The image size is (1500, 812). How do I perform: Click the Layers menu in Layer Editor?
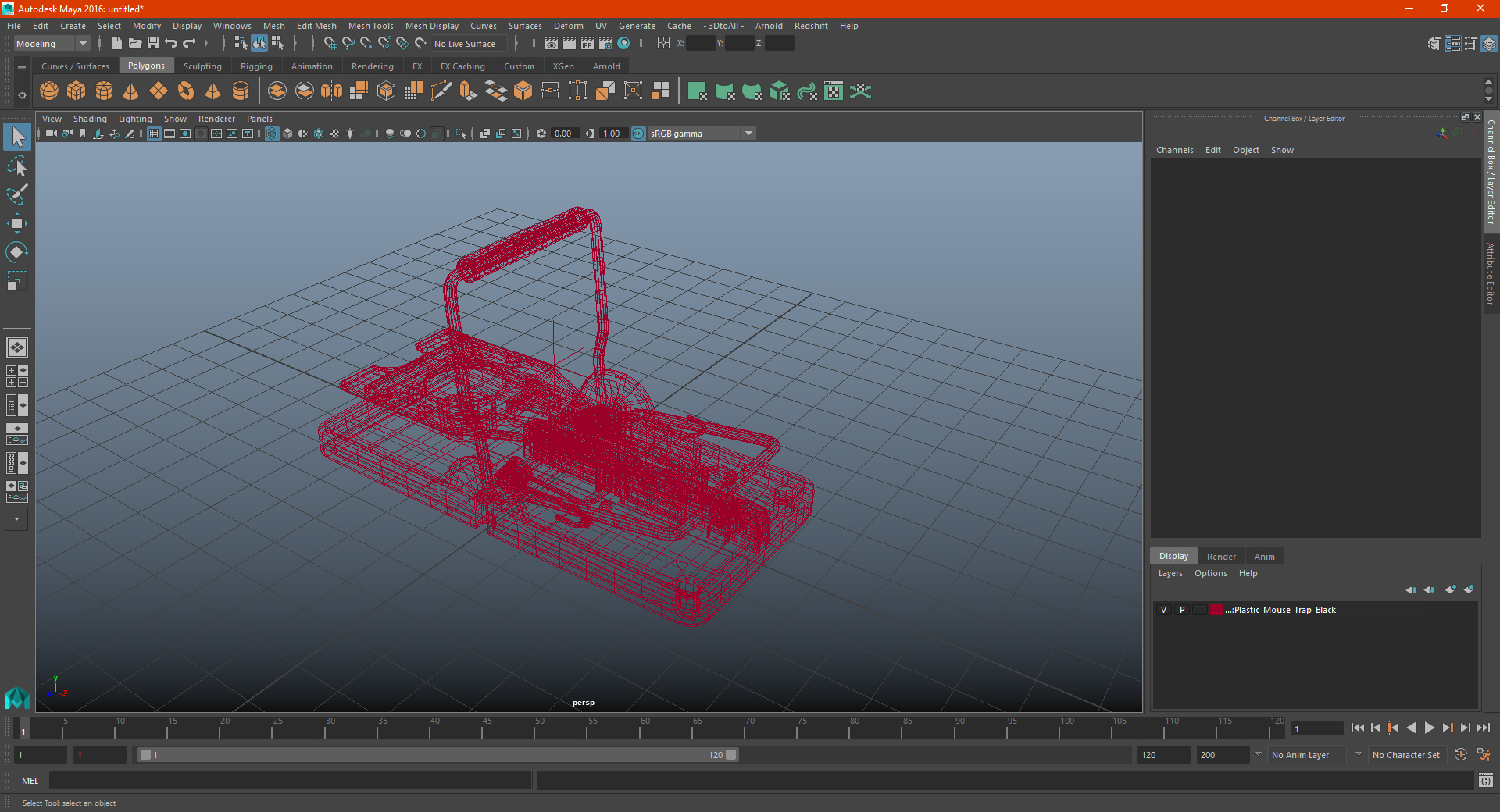tap(1170, 573)
